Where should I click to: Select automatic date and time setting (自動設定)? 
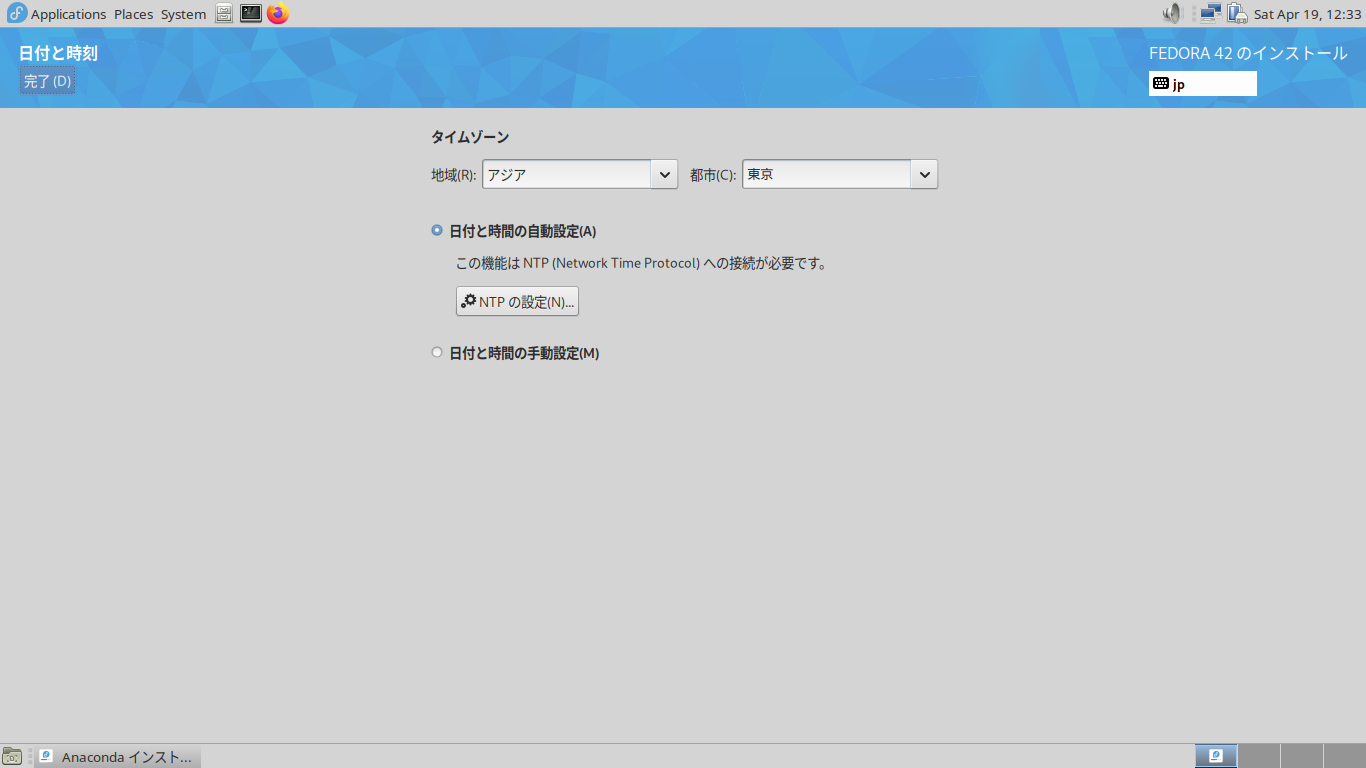pos(514,231)
